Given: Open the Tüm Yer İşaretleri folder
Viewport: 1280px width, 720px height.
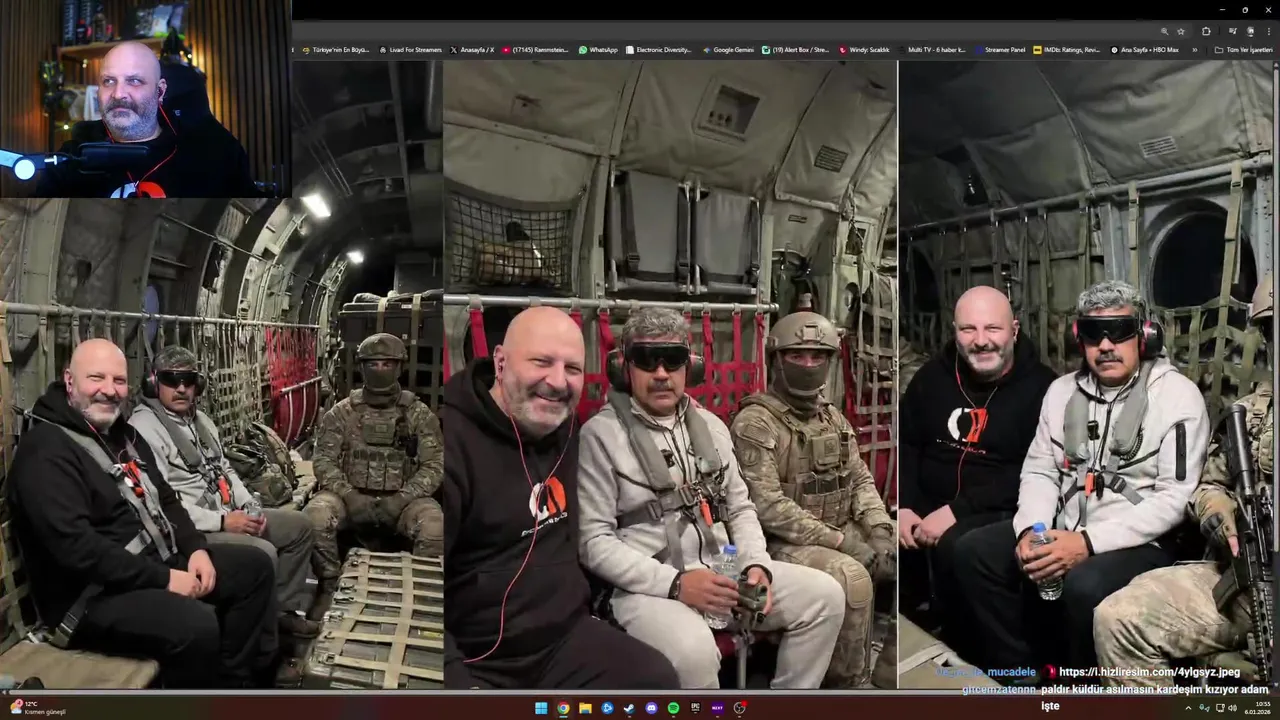Looking at the screenshot, I should pos(1243,49).
